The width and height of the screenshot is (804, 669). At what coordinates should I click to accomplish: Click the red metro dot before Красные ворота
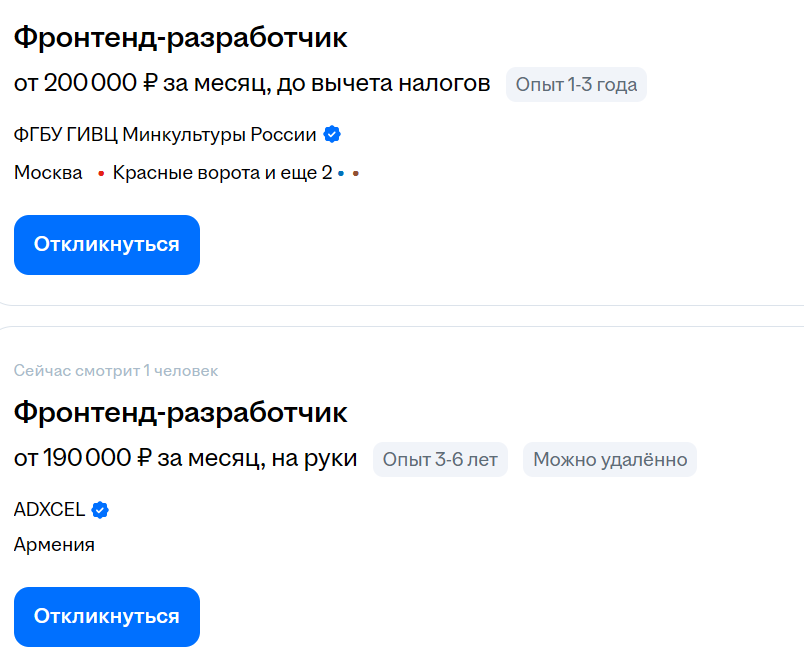(x=101, y=172)
